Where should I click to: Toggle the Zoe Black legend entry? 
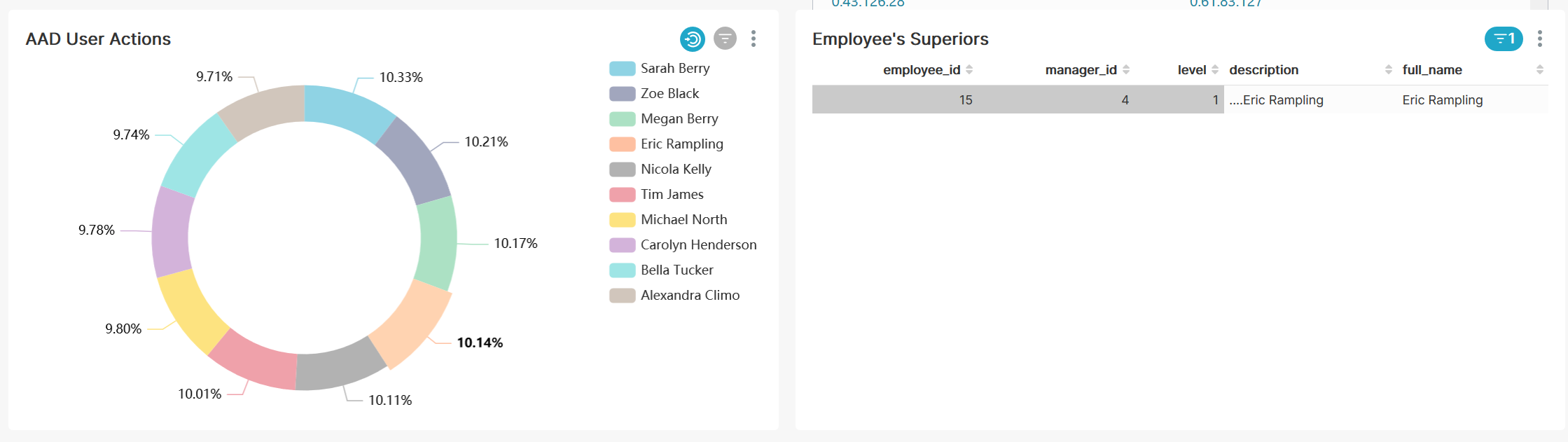tap(654, 93)
